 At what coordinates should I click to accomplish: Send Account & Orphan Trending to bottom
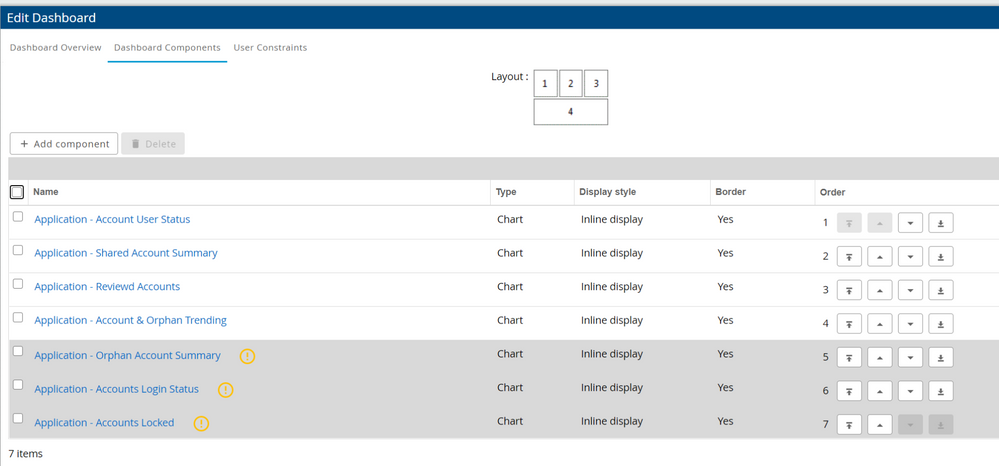(940, 324)
